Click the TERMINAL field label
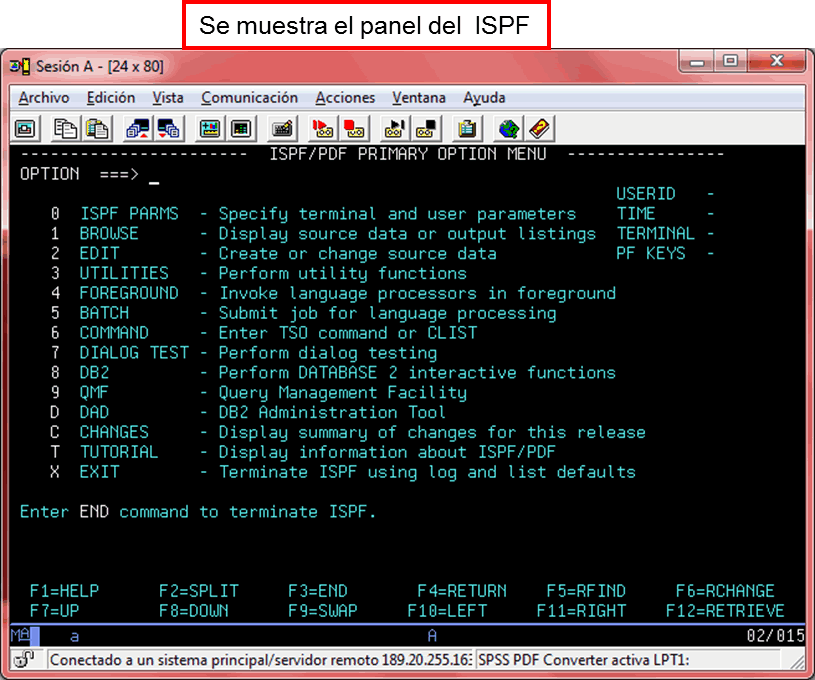Image resolution: width=815 pixels, height=680 pixels. point(655,233)
